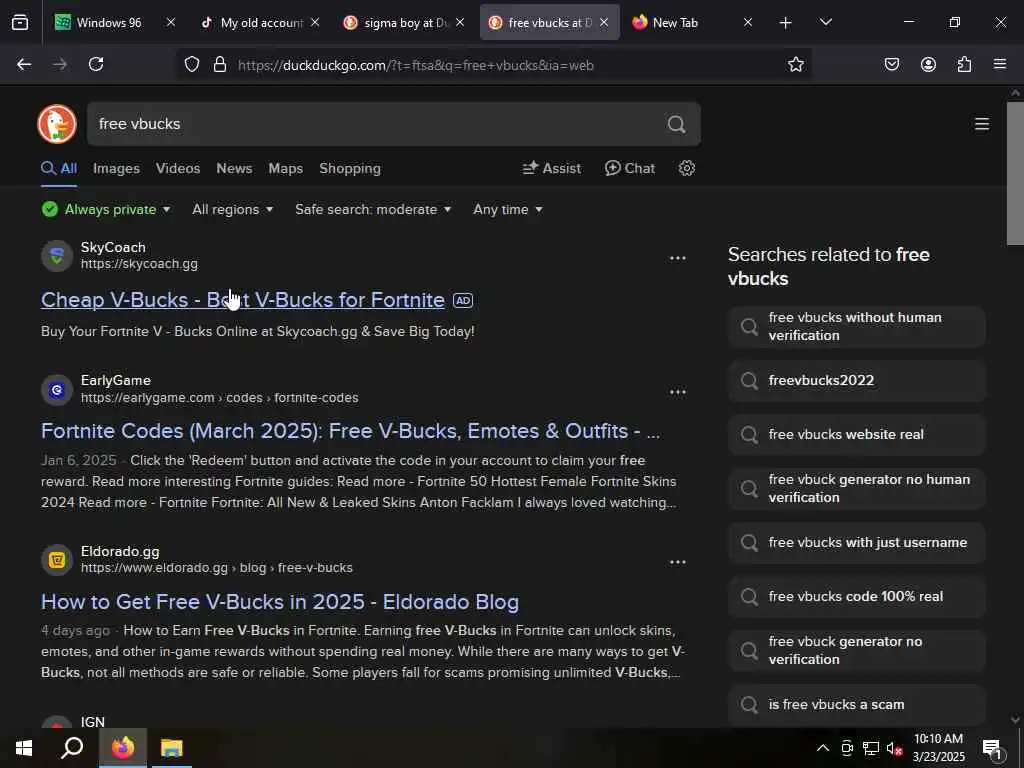Click the browser address bar URL
The width and height of the screenshot is (1024, 768).
coord(415,65)
